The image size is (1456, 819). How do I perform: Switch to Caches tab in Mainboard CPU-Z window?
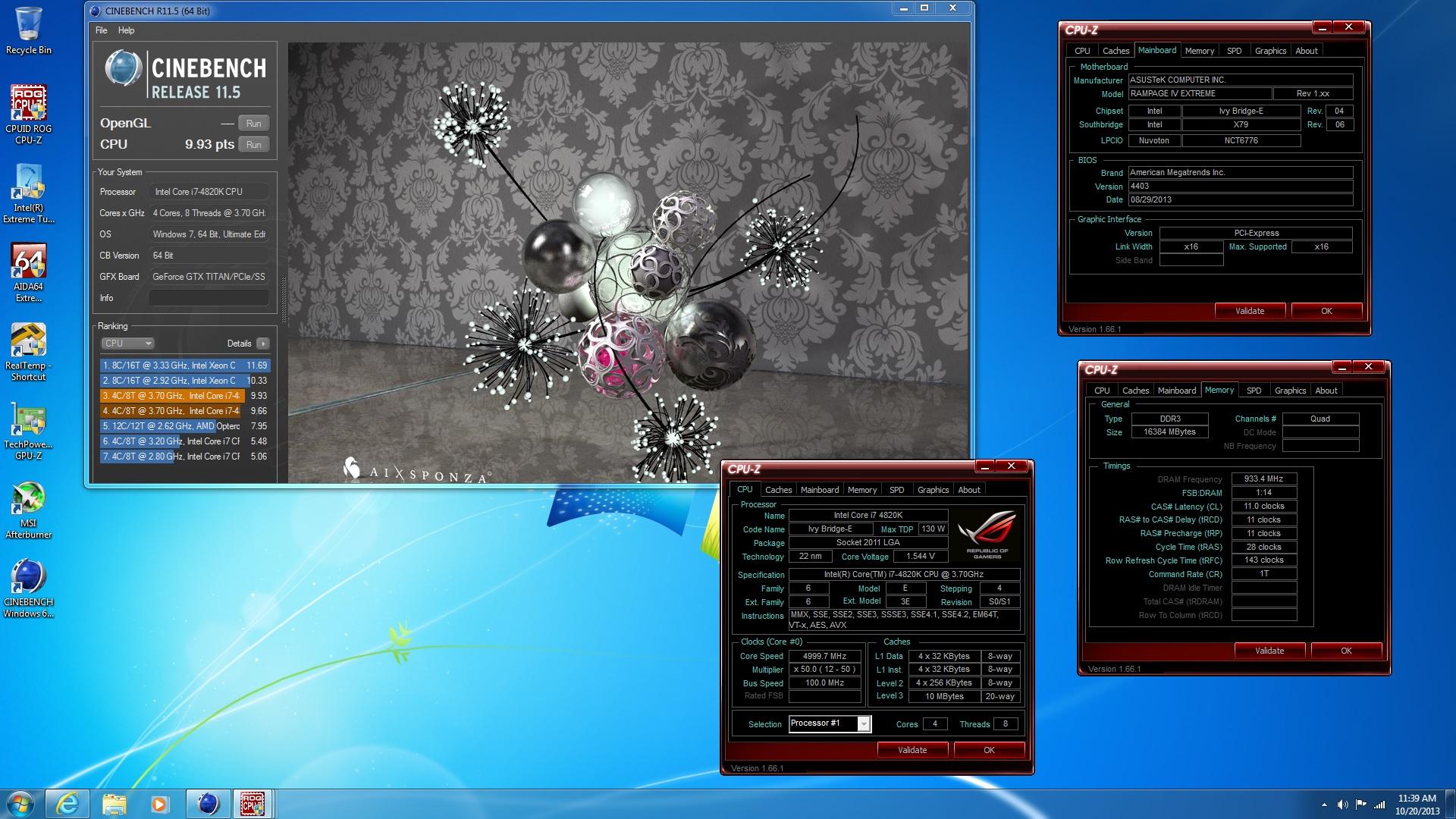coord(1116,51)
